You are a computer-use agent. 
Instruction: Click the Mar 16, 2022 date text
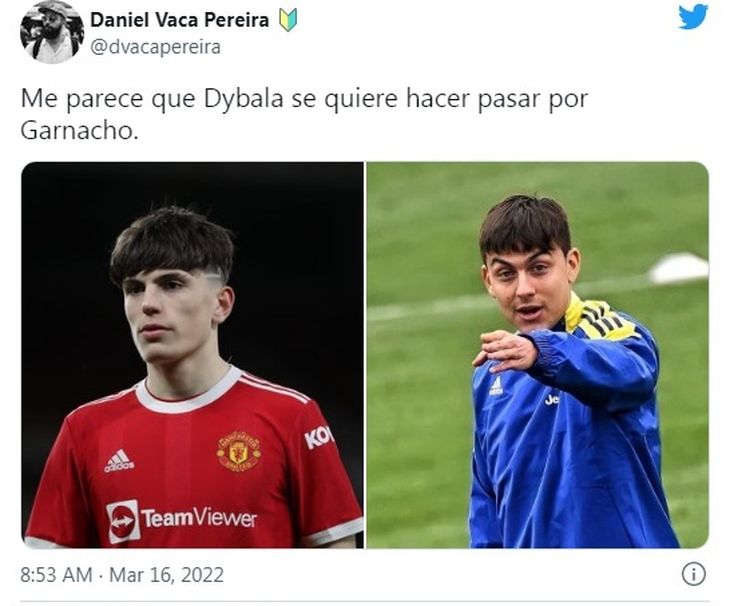click(166, 575)
